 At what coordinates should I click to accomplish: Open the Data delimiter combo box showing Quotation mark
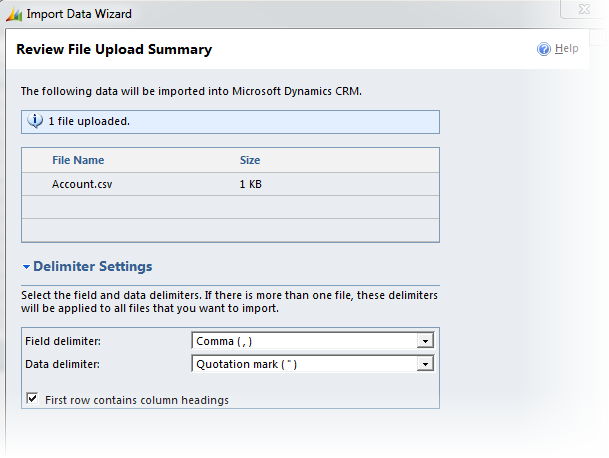coord(304,364)
